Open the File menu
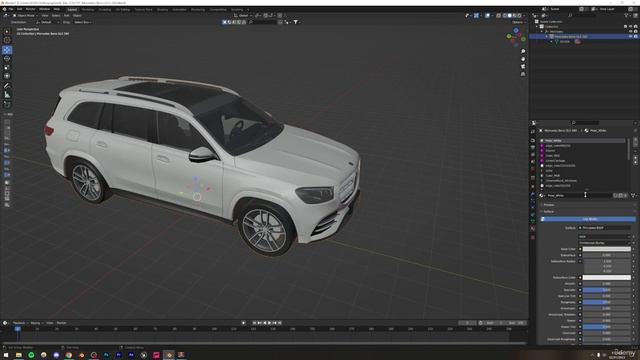The width and height of the screenshot is (640, 360). pyautogui.click(x=11, y=9)
